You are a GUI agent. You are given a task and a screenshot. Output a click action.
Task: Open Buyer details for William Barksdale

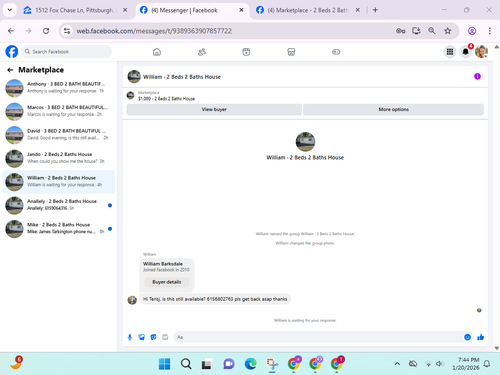click(167, 282)
